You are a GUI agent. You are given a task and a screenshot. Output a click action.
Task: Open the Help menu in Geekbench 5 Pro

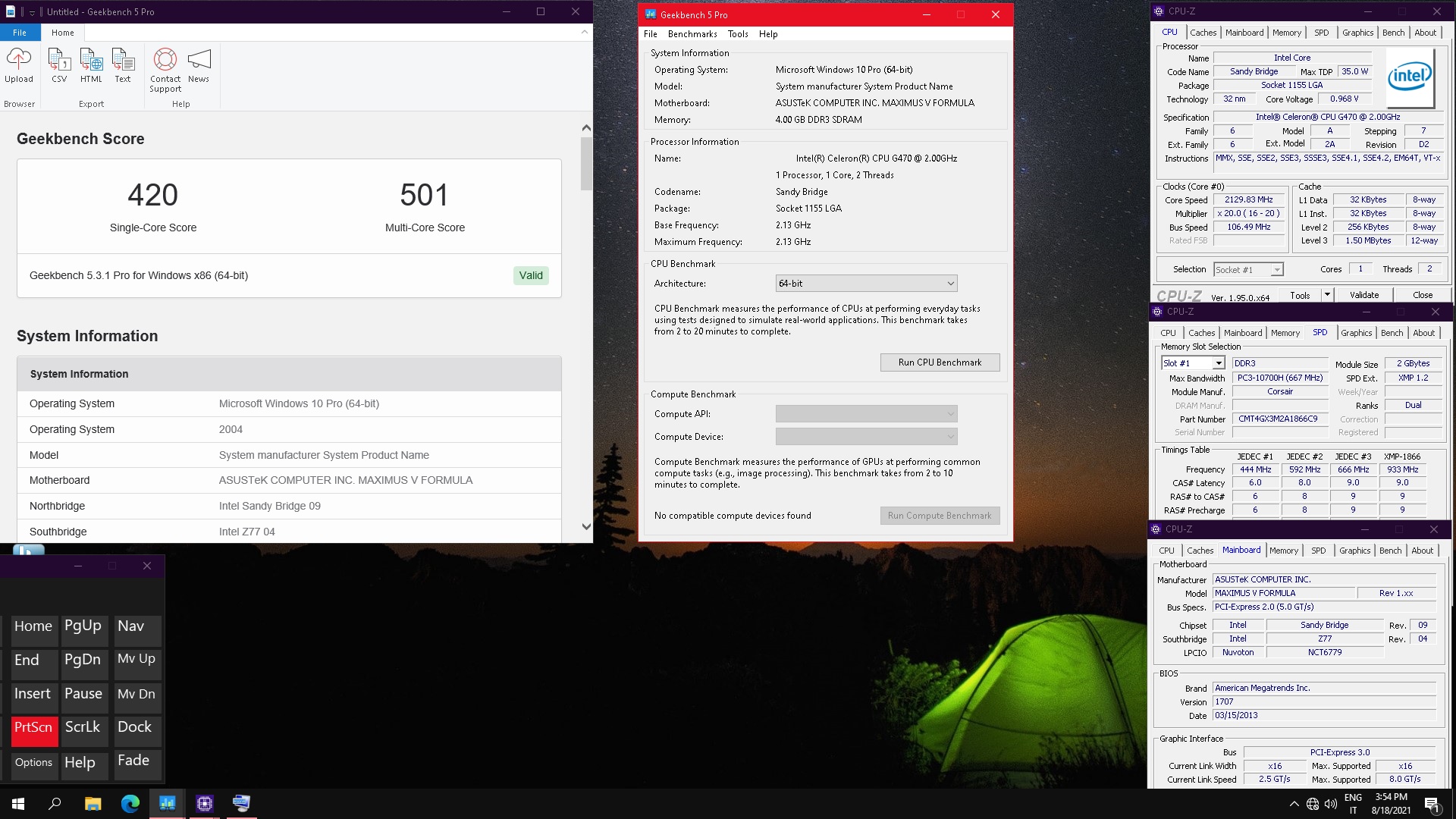[768, 34]
